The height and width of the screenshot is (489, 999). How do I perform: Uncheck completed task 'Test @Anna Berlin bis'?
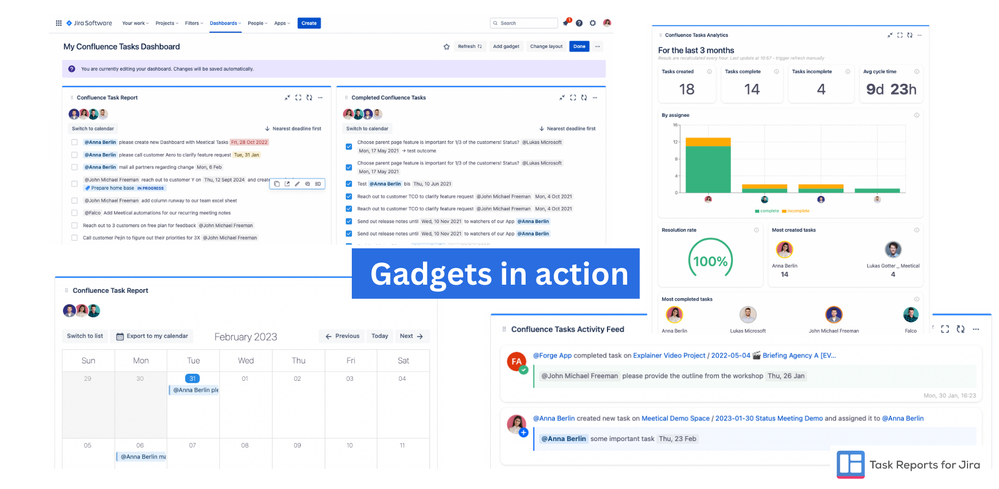click(x=349, y=184)
